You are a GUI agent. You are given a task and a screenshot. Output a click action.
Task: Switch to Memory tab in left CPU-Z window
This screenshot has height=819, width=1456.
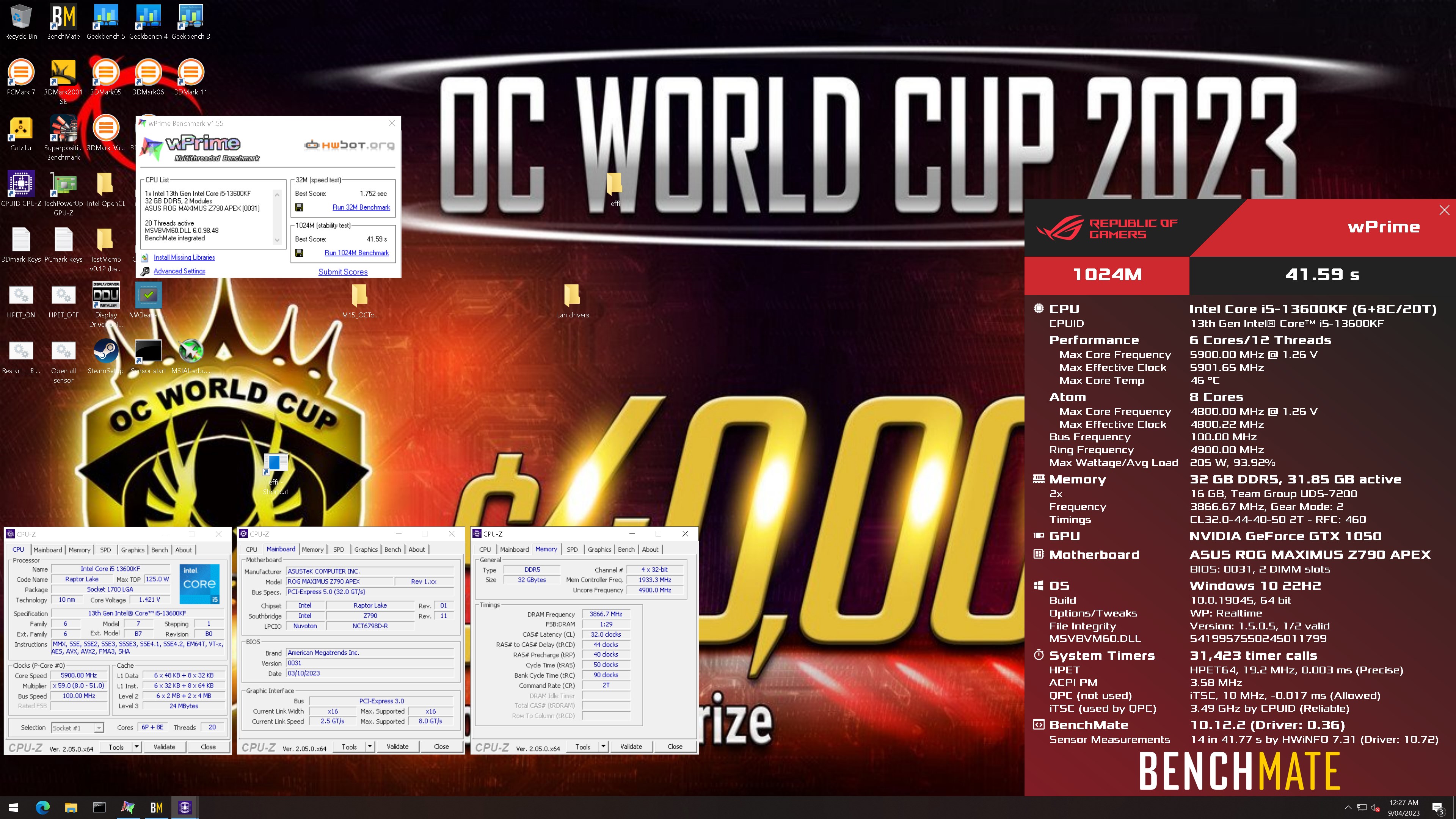point(80,550)
